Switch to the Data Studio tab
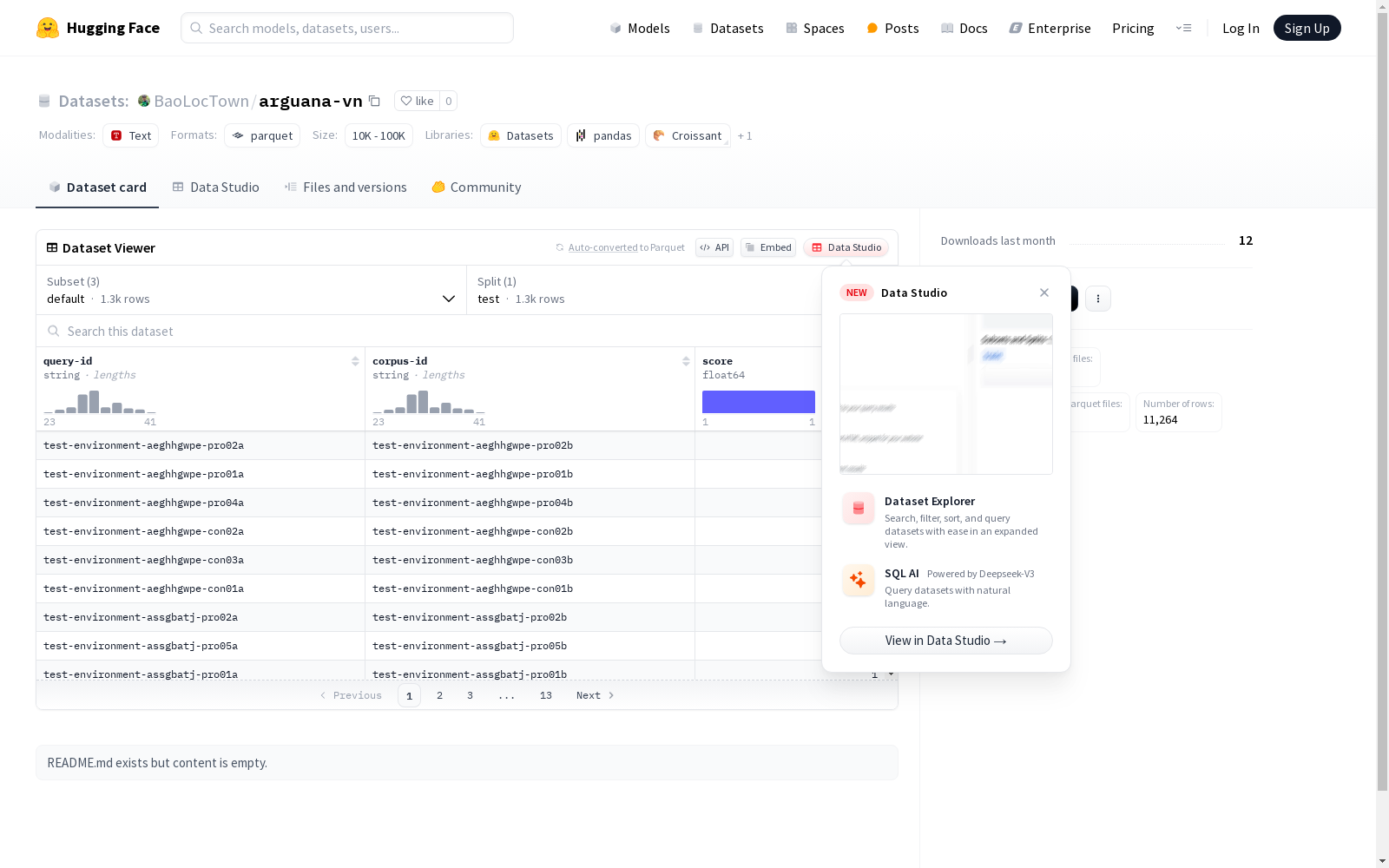Screen dimensions: 1389x868 pyautogui.click(x=216, y=187)
